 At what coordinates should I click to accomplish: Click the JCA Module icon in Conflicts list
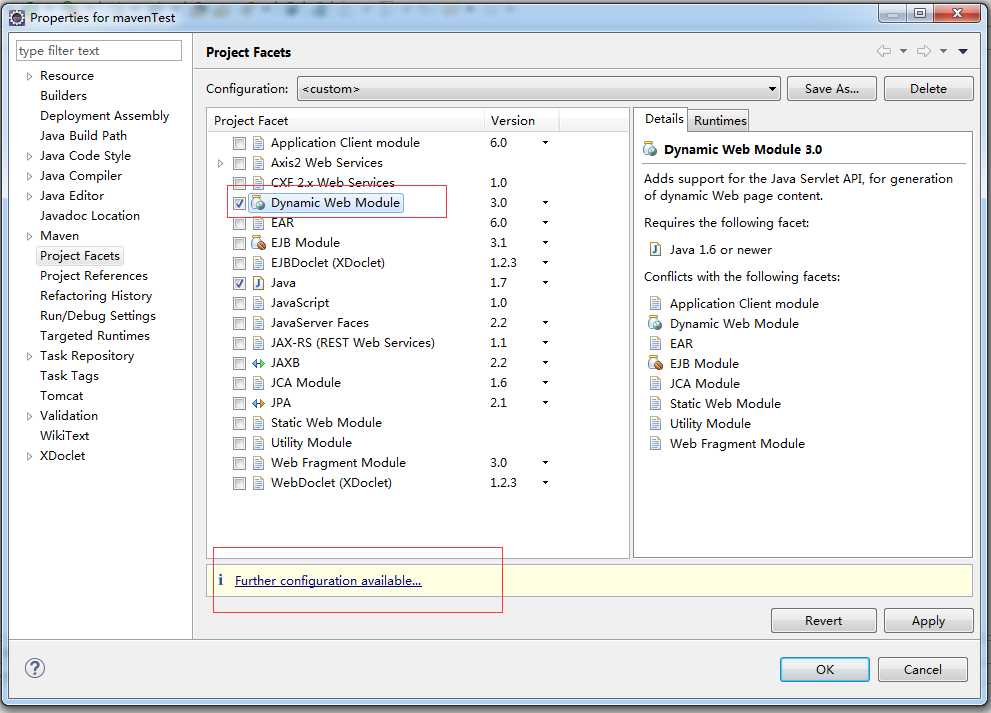click(x=655, y=384)
